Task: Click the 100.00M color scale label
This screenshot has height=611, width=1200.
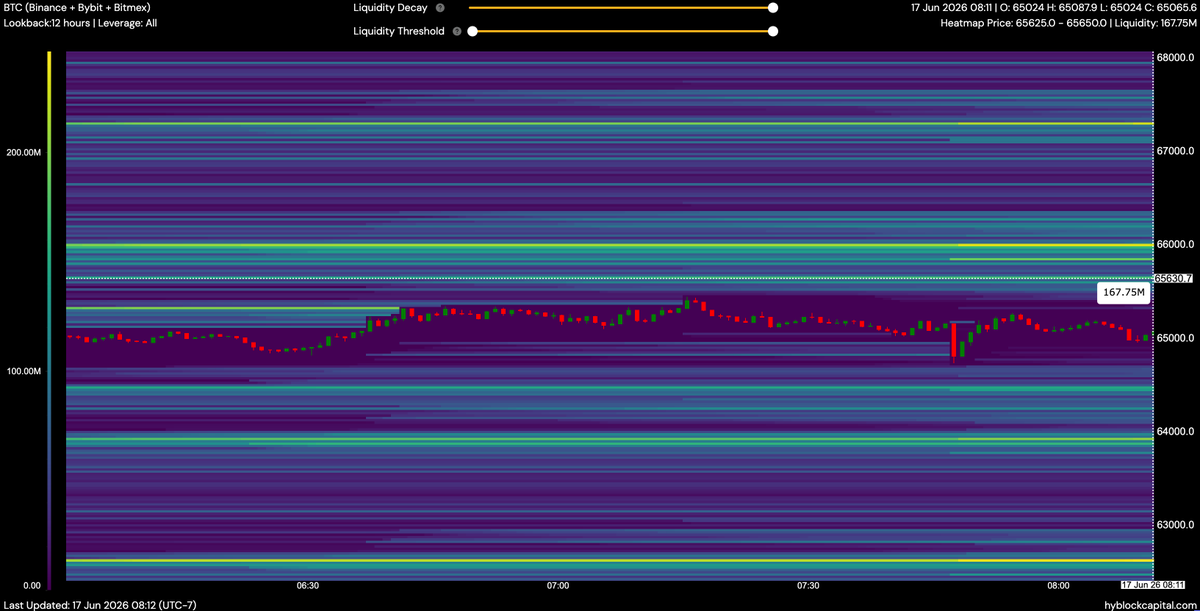Action: [23, 371]
